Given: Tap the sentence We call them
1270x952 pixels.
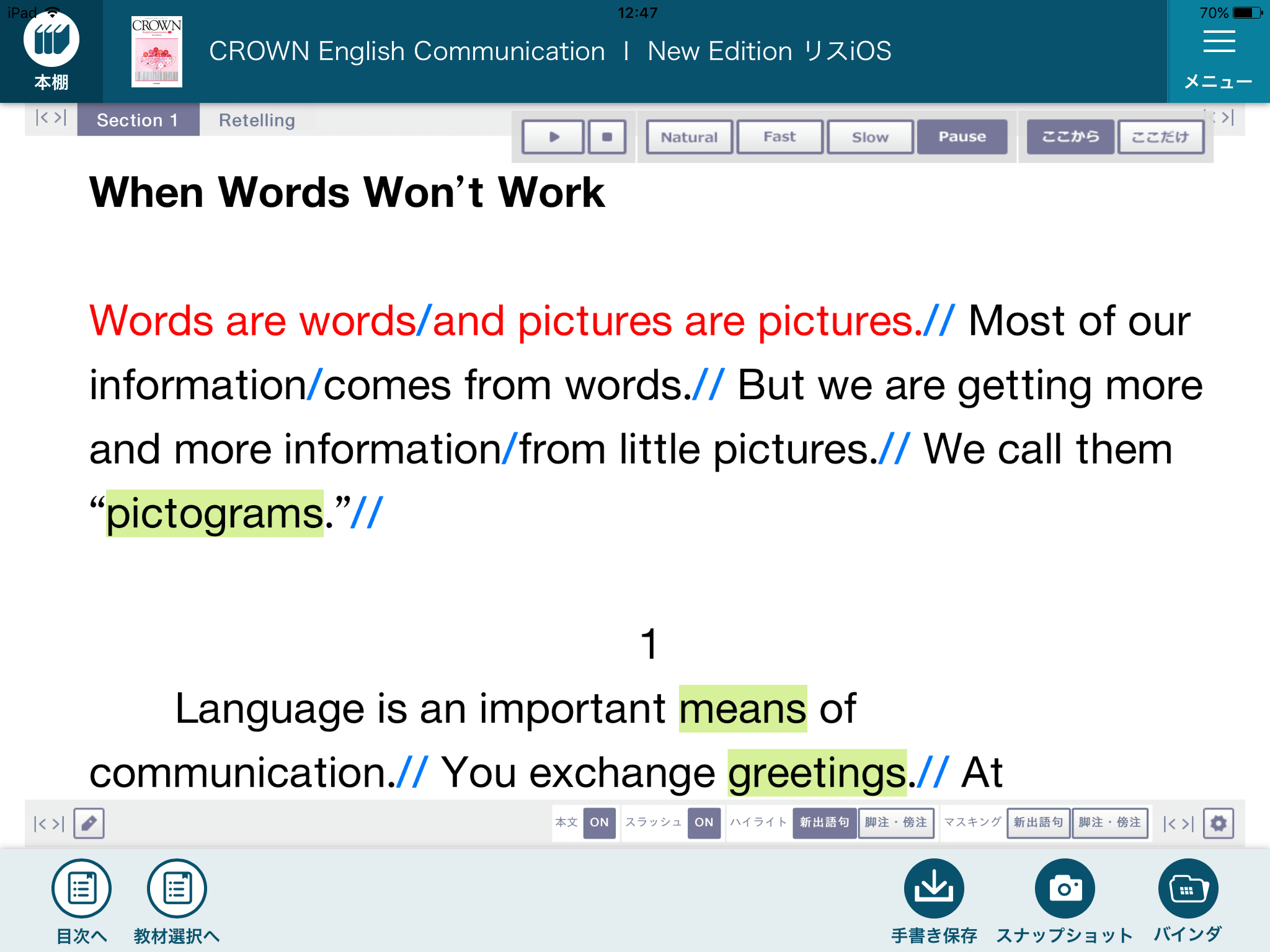Looking at the screenshot, I should click(1047, 449).
